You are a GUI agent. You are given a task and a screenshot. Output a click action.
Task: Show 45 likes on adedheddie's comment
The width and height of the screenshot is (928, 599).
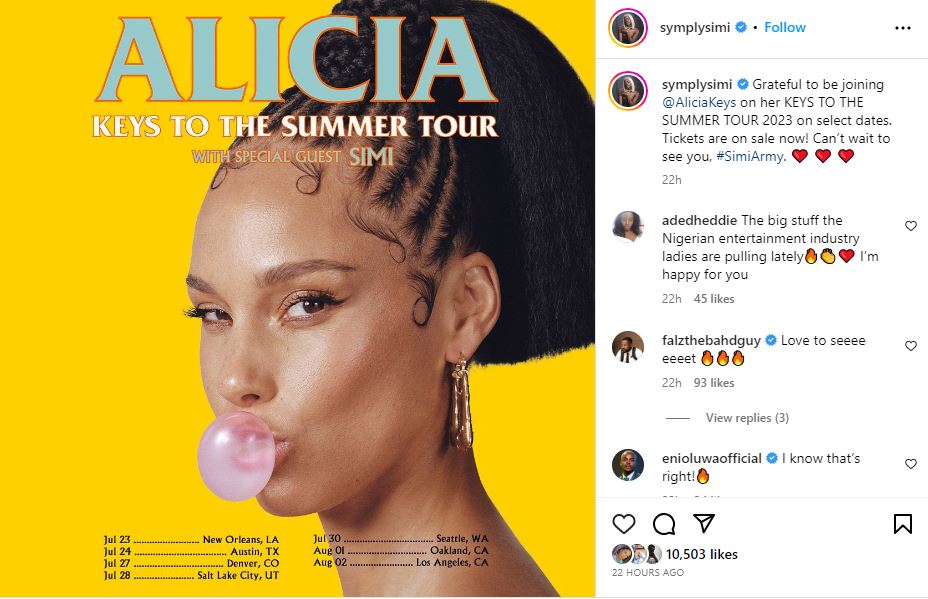pos(714,299)
